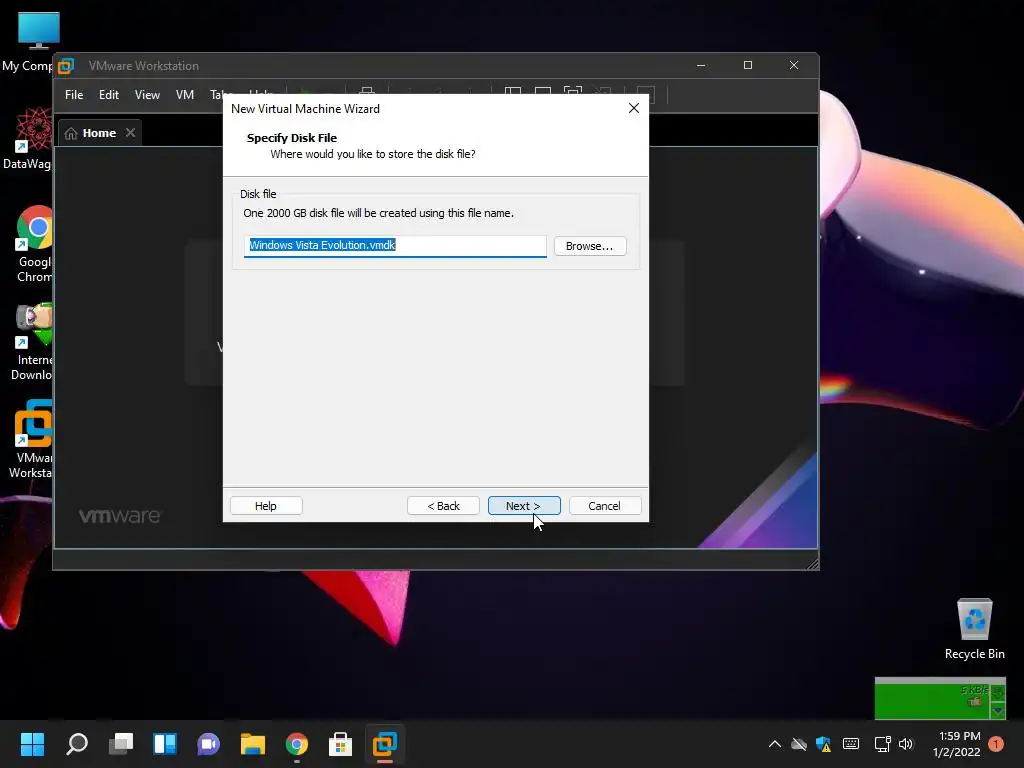The height and width of the screenshot is (768, 1024).
Task: Open File Explorer from the taskbar
Action: tap(253, 744)
